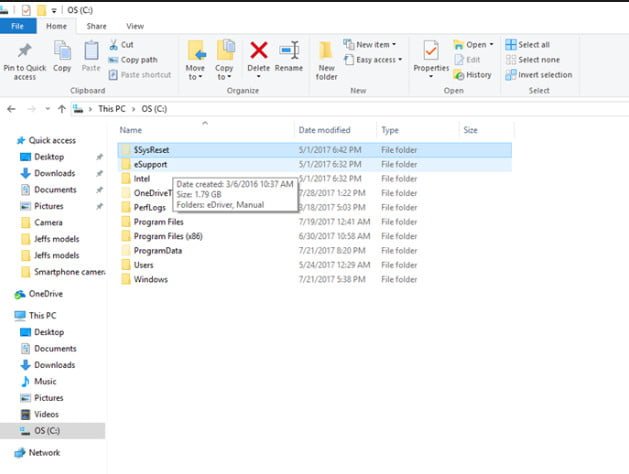
Task: Click This PC in the address bar
Action: (x=112, y=109)
